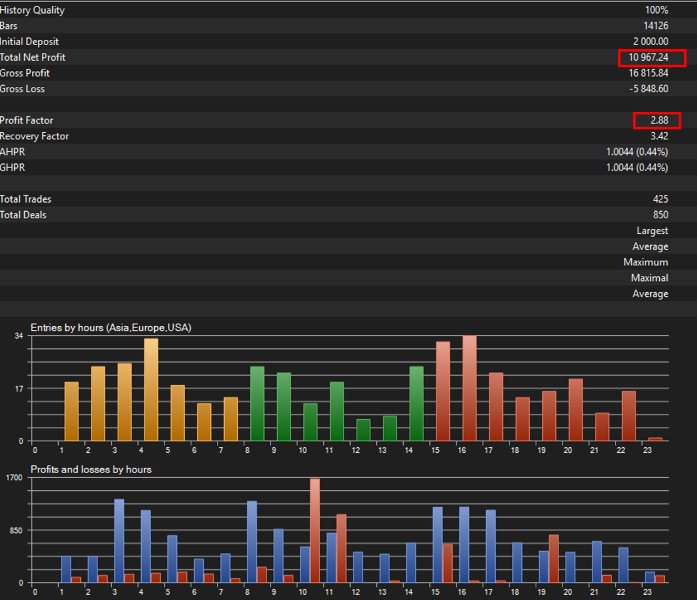Click the blue profit bar at hour 3
Screen dimensions: 697x600
[x=119, y=540]
